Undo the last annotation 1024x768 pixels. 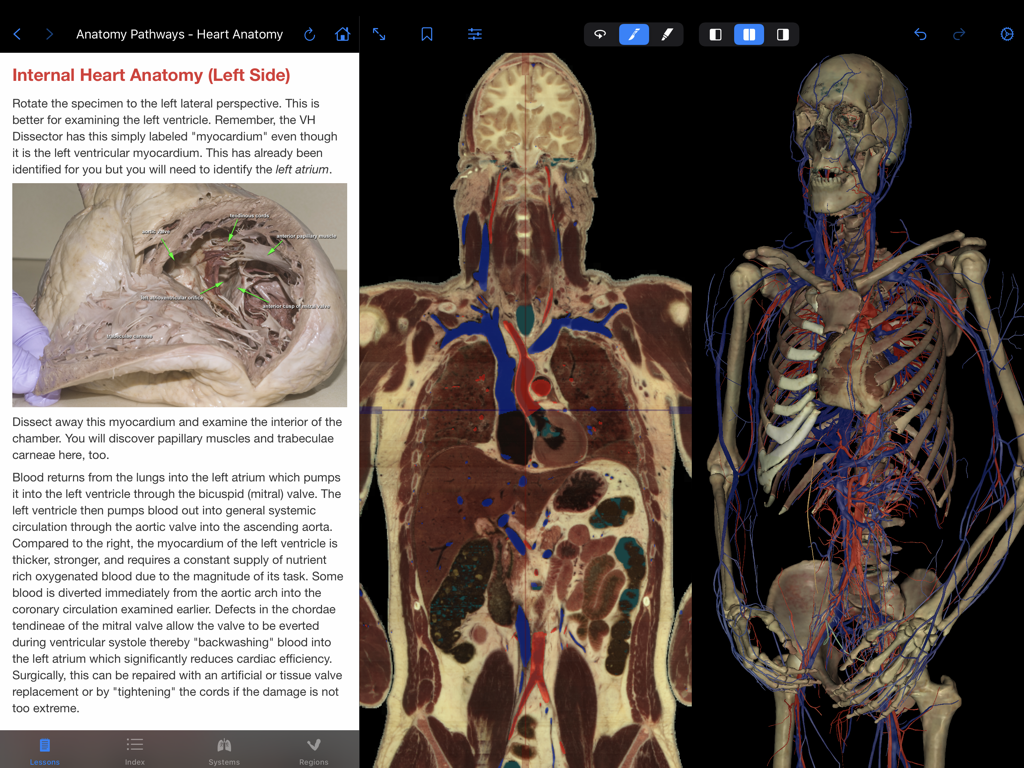point(919,33)
